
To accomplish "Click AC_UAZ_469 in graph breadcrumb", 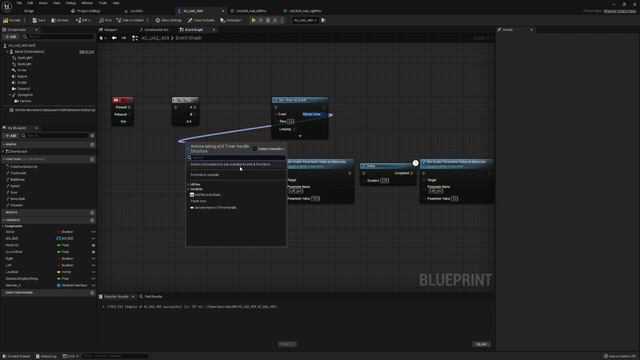I will pyautogui.click(x=155, y=38).
